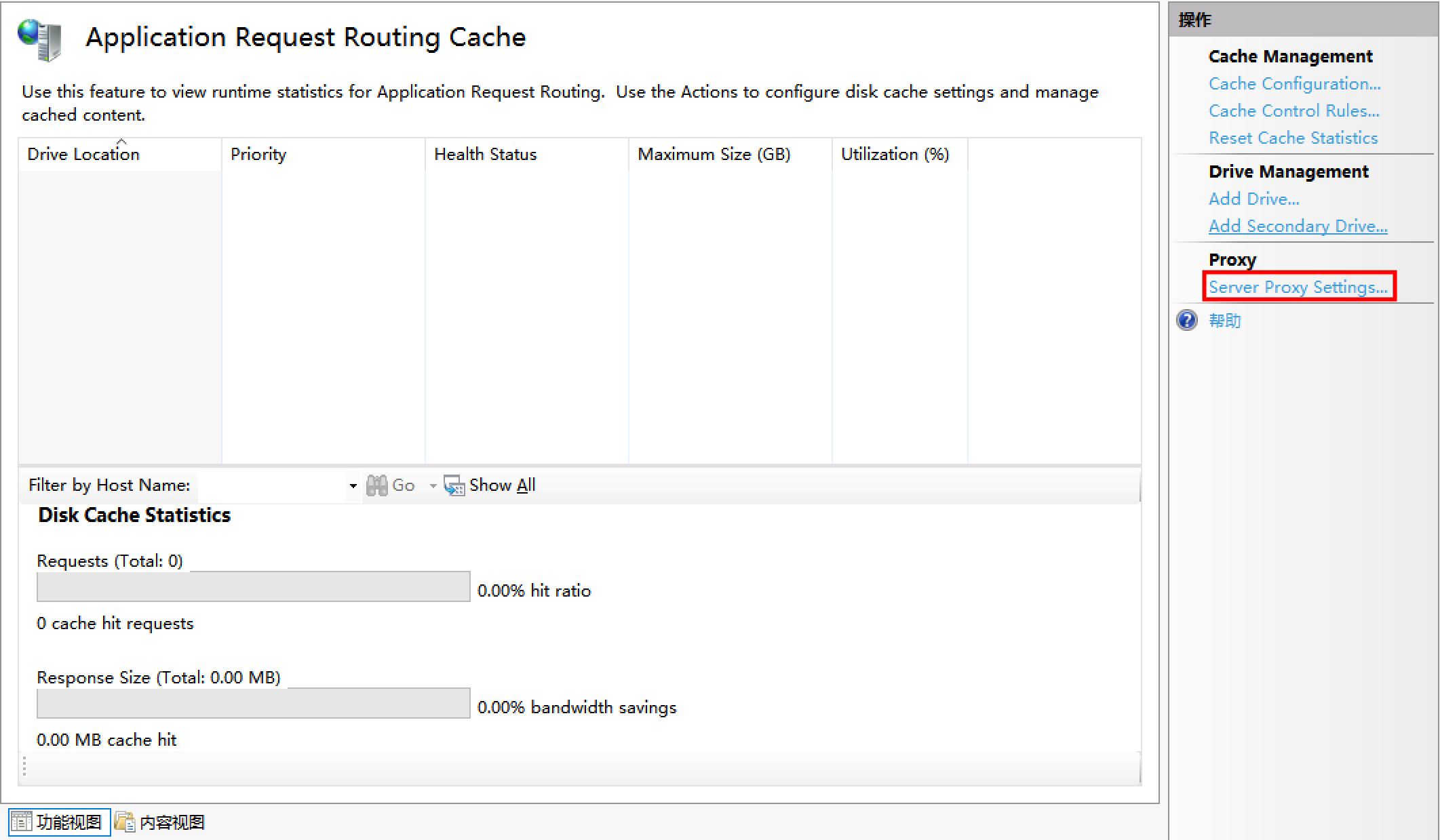Click the Go binoculars icon
Viewport: 1440px width, 840px height.
[x=376, y=485]
